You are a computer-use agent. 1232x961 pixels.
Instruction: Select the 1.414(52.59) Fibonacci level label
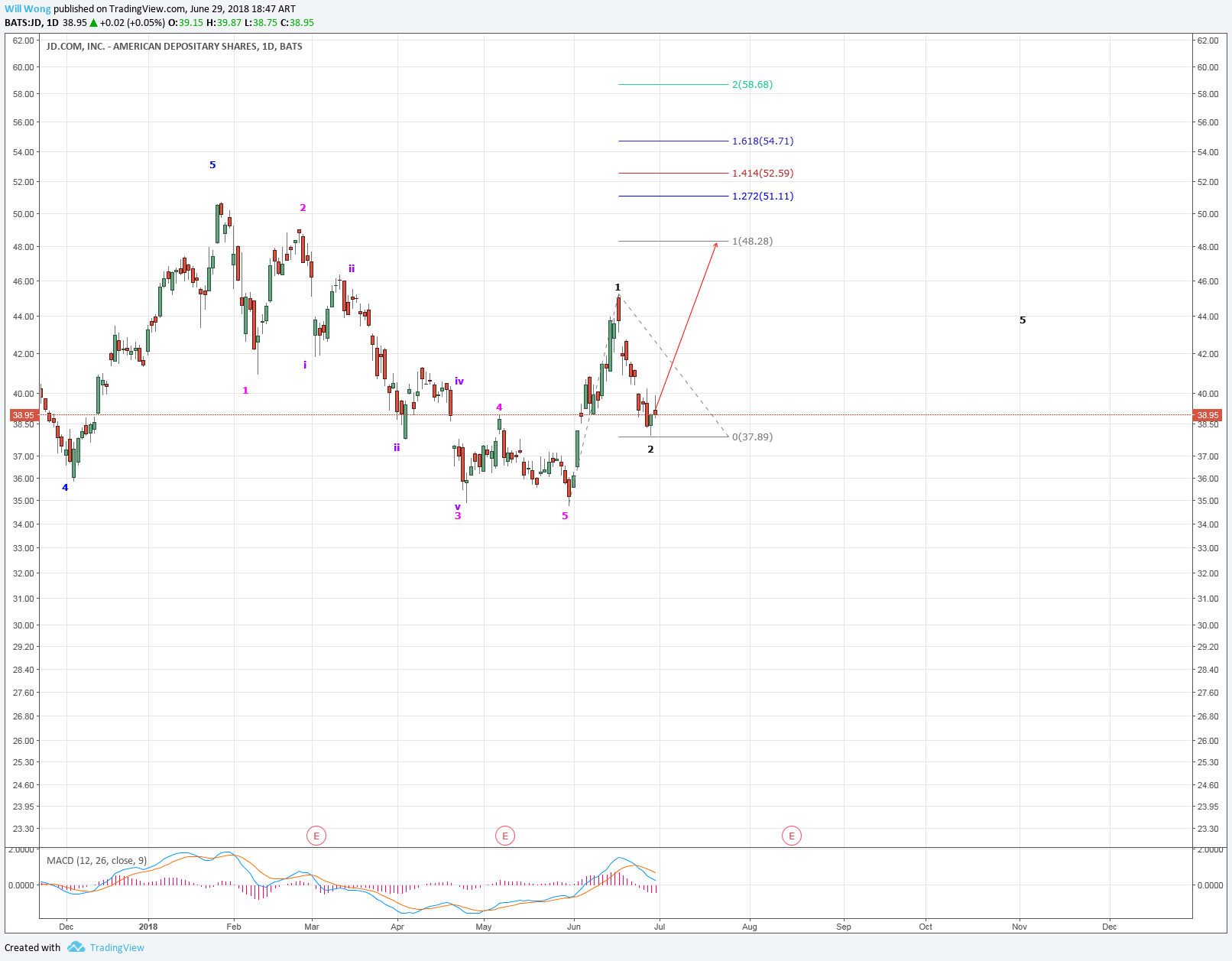[x=763, y=174]
